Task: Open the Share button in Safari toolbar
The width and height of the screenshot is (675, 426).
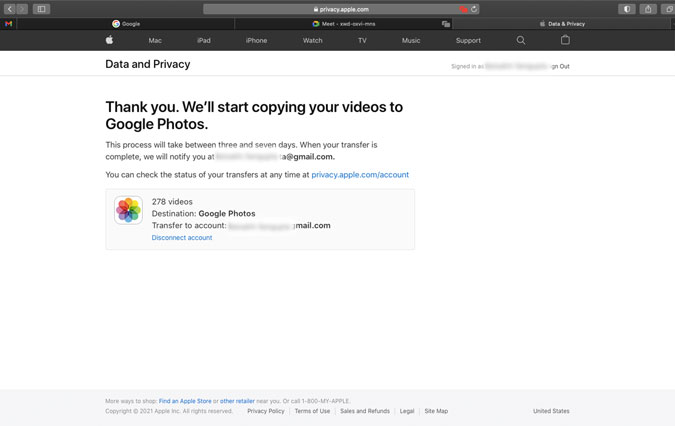Action: [648, 9]
